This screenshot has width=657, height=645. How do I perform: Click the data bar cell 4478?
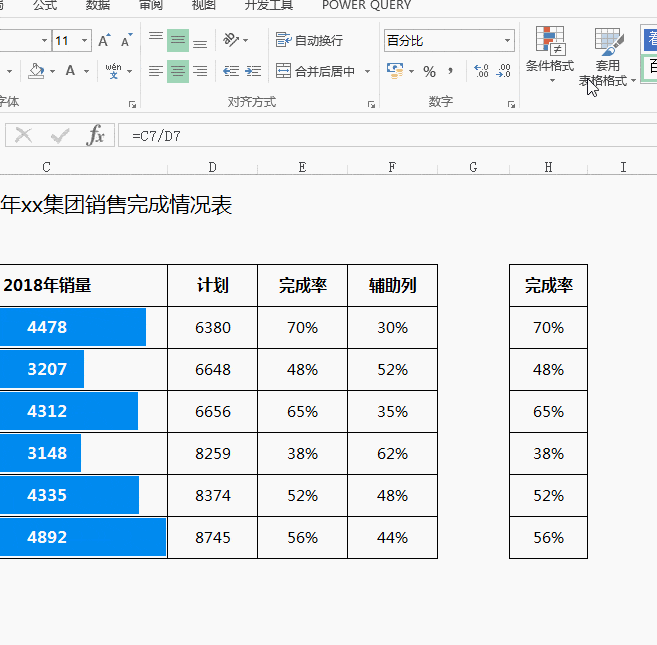point(83,327)
